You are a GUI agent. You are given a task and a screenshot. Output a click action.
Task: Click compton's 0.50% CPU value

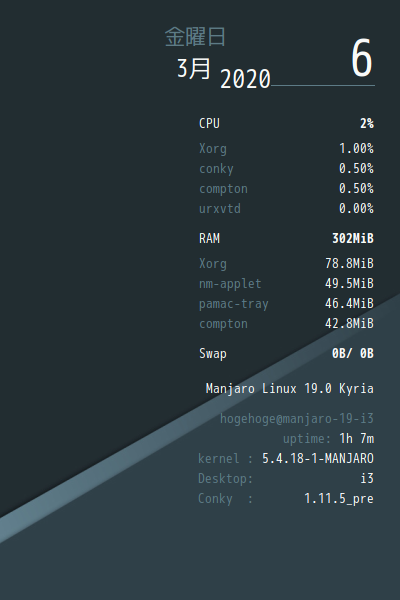click(356, 188)
